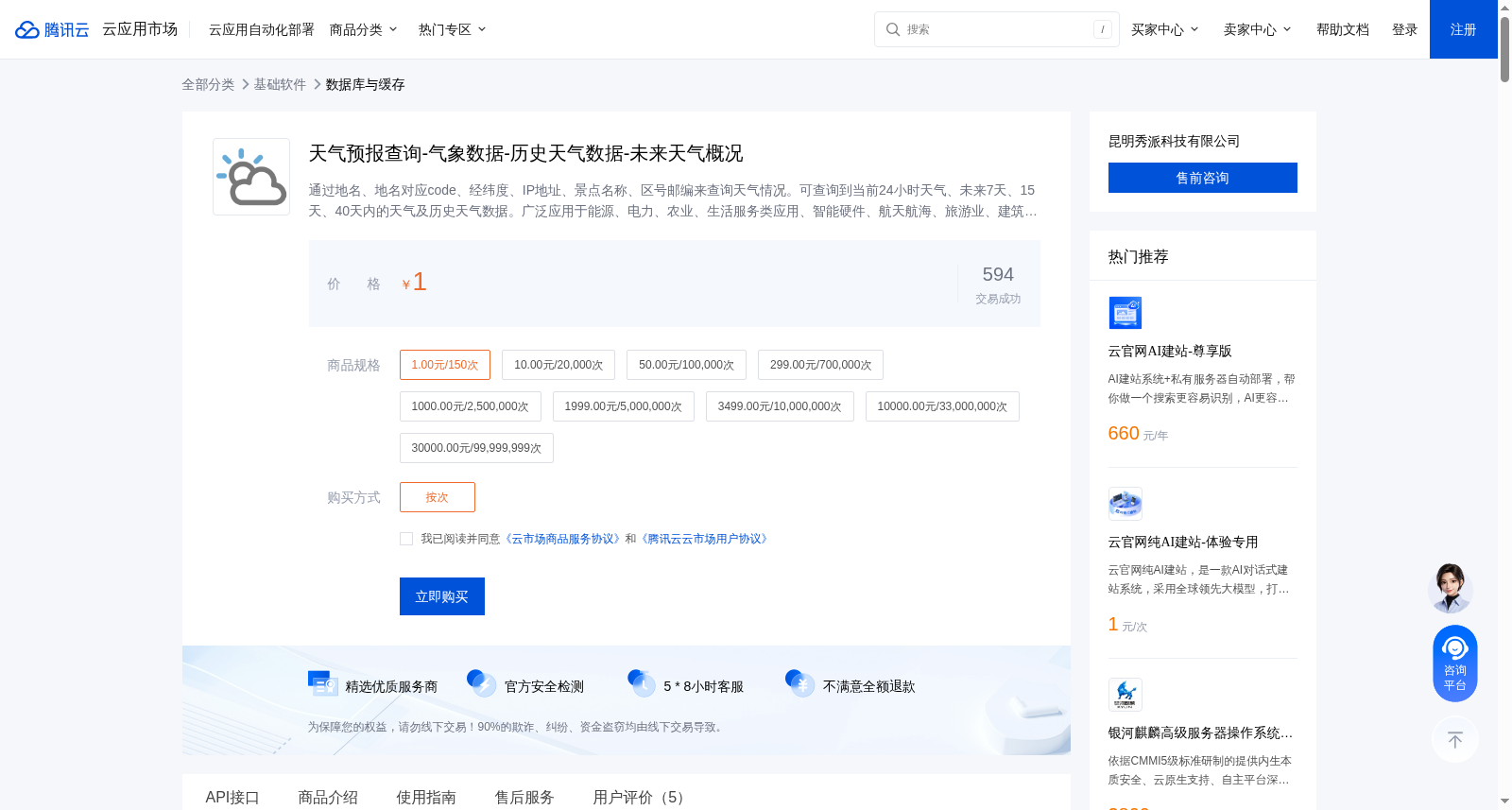Open 帮助文档 in the top bar
This screenshot has height=810, width=1512.
1343,29
